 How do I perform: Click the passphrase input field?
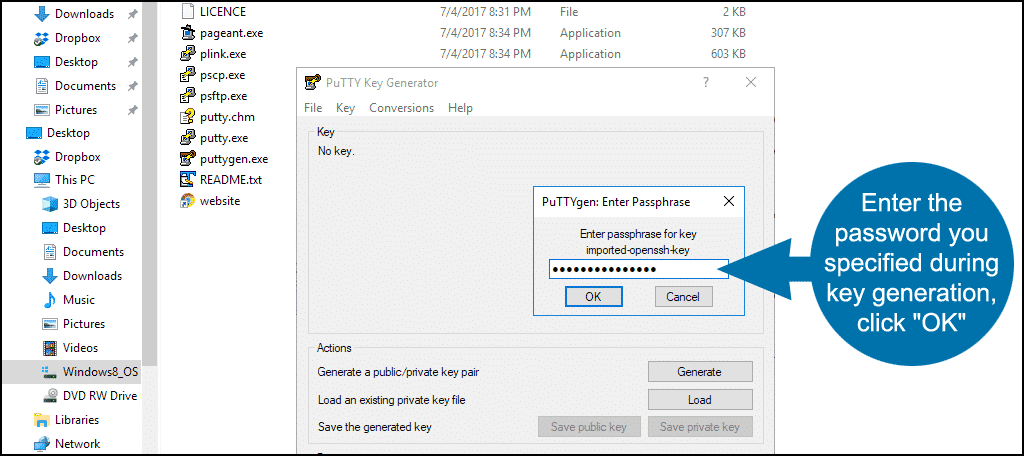click(639, 270)
